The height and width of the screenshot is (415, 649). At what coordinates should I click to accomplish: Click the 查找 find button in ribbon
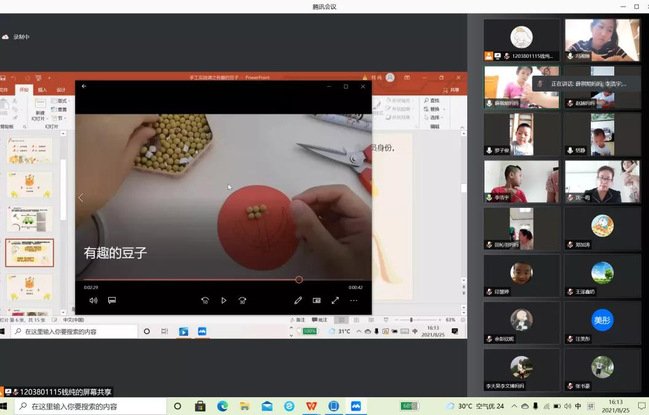coord(433,100)
